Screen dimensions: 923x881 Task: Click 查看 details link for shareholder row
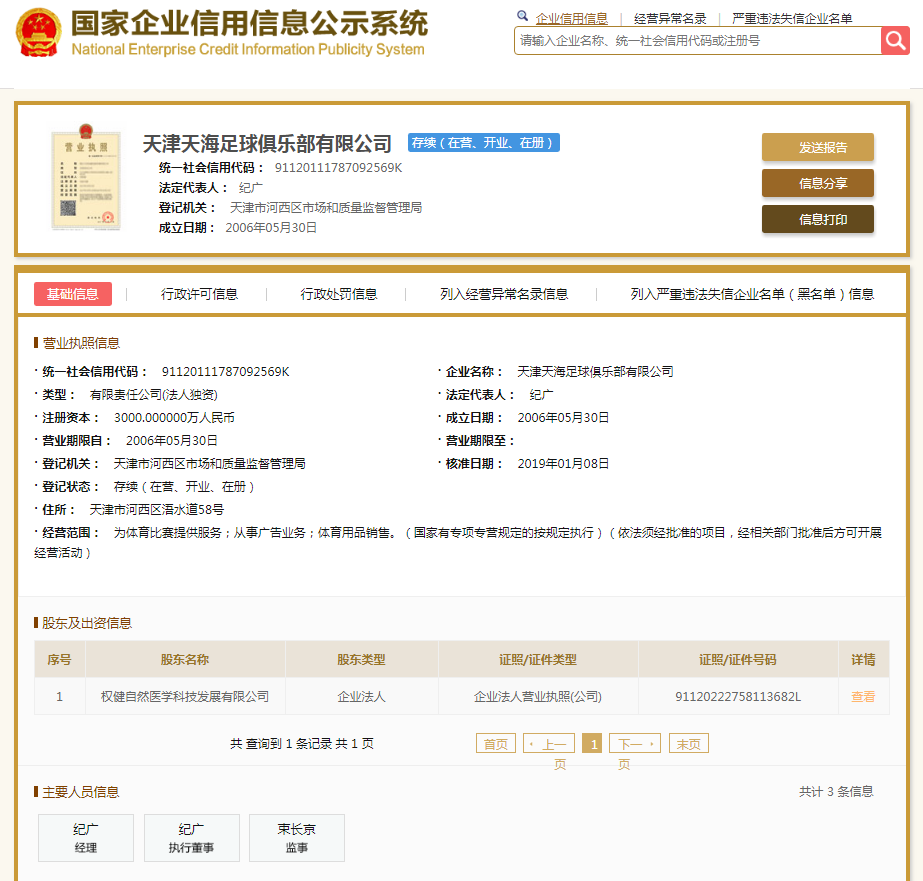coord(862,696)
